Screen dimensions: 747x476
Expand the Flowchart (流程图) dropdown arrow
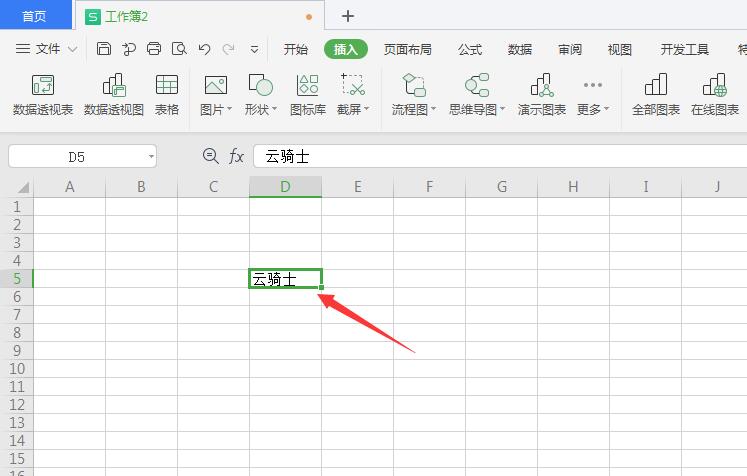434,109
